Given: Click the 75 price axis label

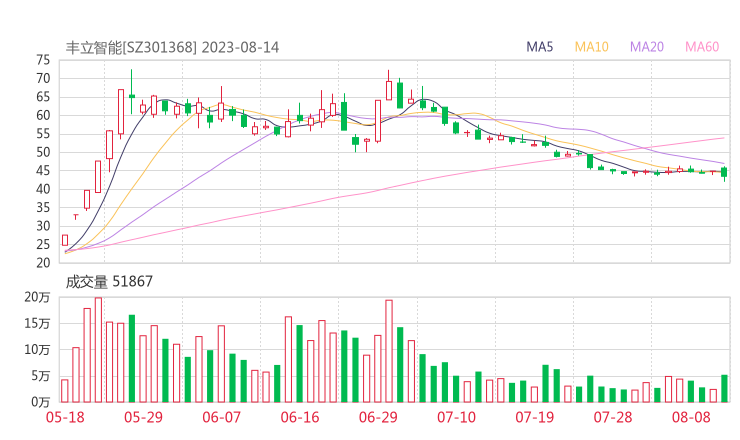Looking at the screenshot, I should pyautogui.click(x=43, y=60).
